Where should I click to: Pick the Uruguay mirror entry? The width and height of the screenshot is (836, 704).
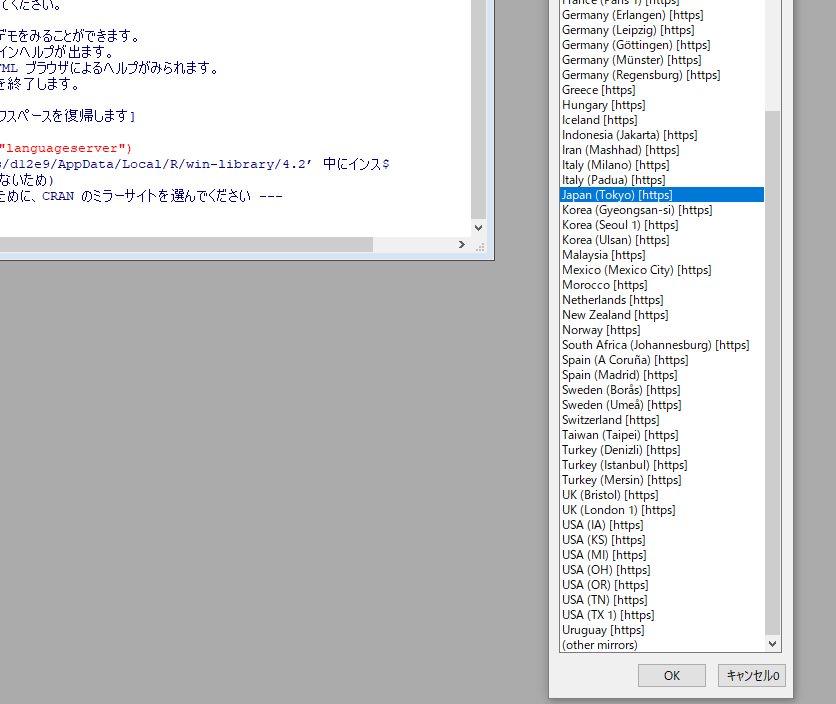[x=603, y=629]
